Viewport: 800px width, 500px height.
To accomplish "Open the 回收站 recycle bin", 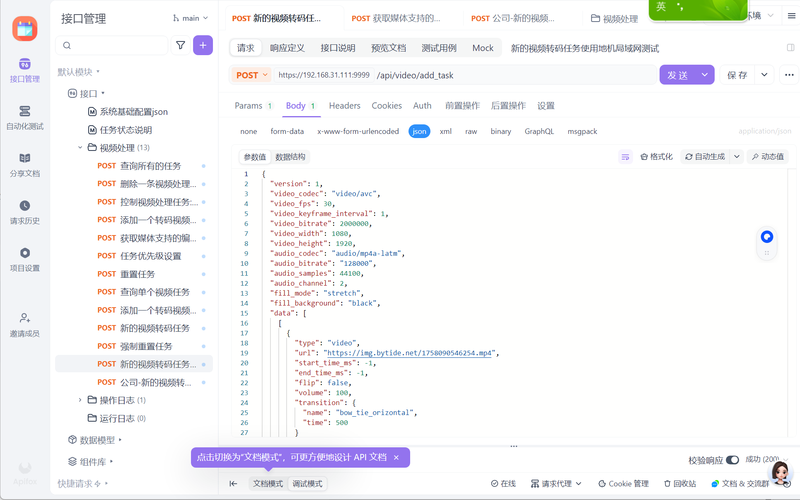I will (x=680, y=484).
